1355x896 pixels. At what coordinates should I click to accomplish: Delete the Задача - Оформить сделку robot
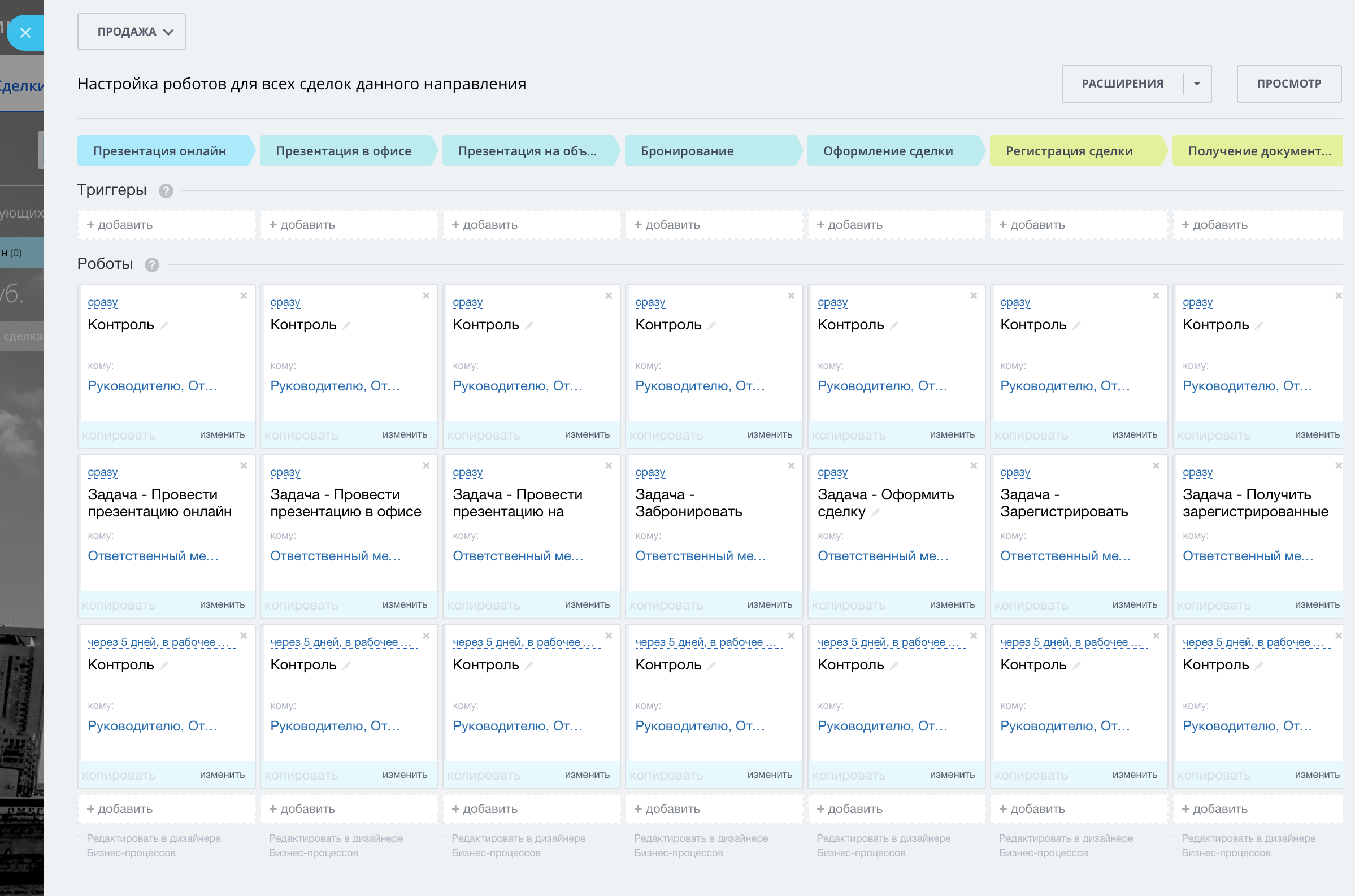[x=973, y=466]
